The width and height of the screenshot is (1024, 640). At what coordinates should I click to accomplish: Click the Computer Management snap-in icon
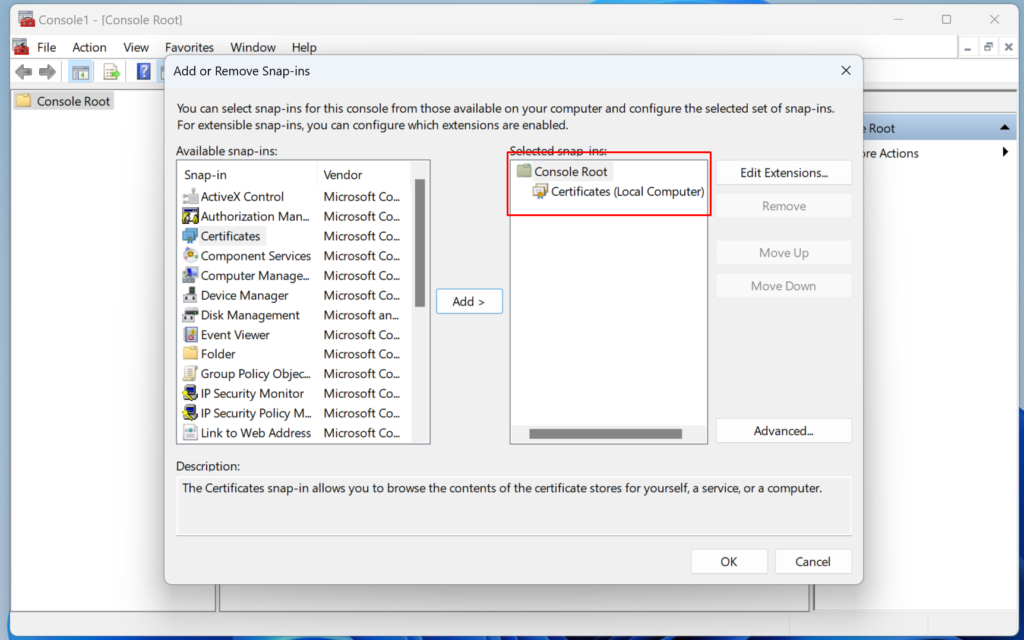click(190, 276)
